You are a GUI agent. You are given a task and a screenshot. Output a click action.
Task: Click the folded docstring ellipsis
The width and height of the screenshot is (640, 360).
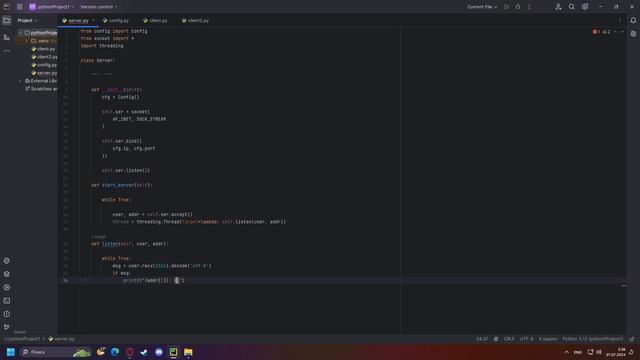[102, 74]
